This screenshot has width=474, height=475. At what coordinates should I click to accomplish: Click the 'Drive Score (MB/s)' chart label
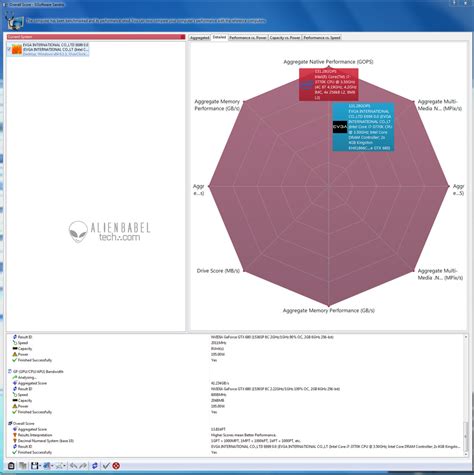(x=218, y=271)
